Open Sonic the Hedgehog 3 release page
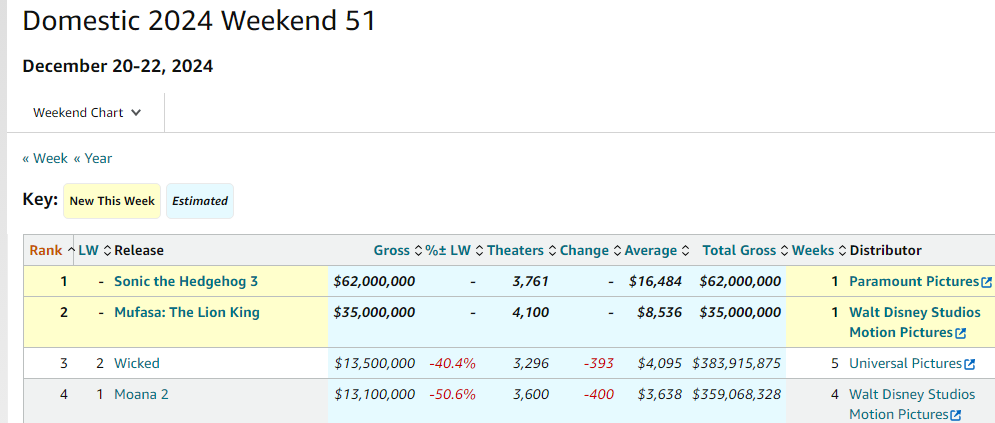 [186, 282]
